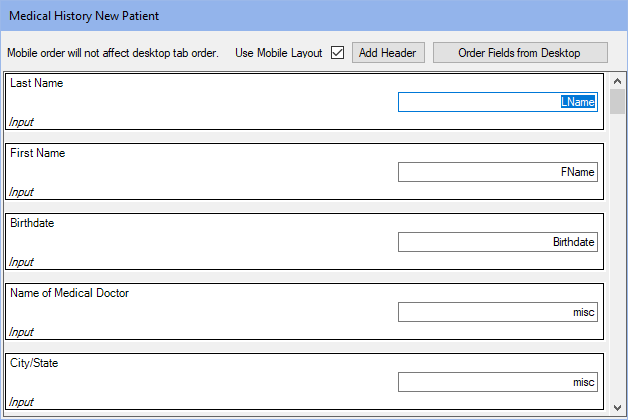The height and width of the screenshot is (420, 628).
Task: Click the Add Header button
Action: pyautogui.click(x=389, y=52)
